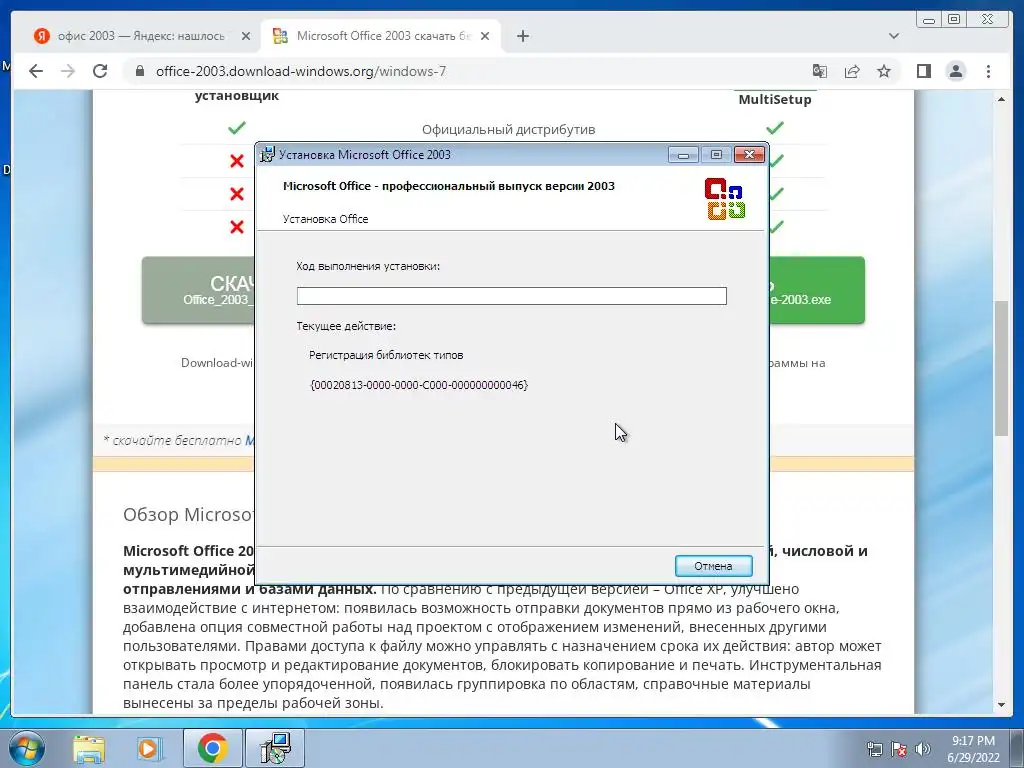Click the MultiSetup column heading
The image size is (1024, 768).
click(x=775, y=99)
